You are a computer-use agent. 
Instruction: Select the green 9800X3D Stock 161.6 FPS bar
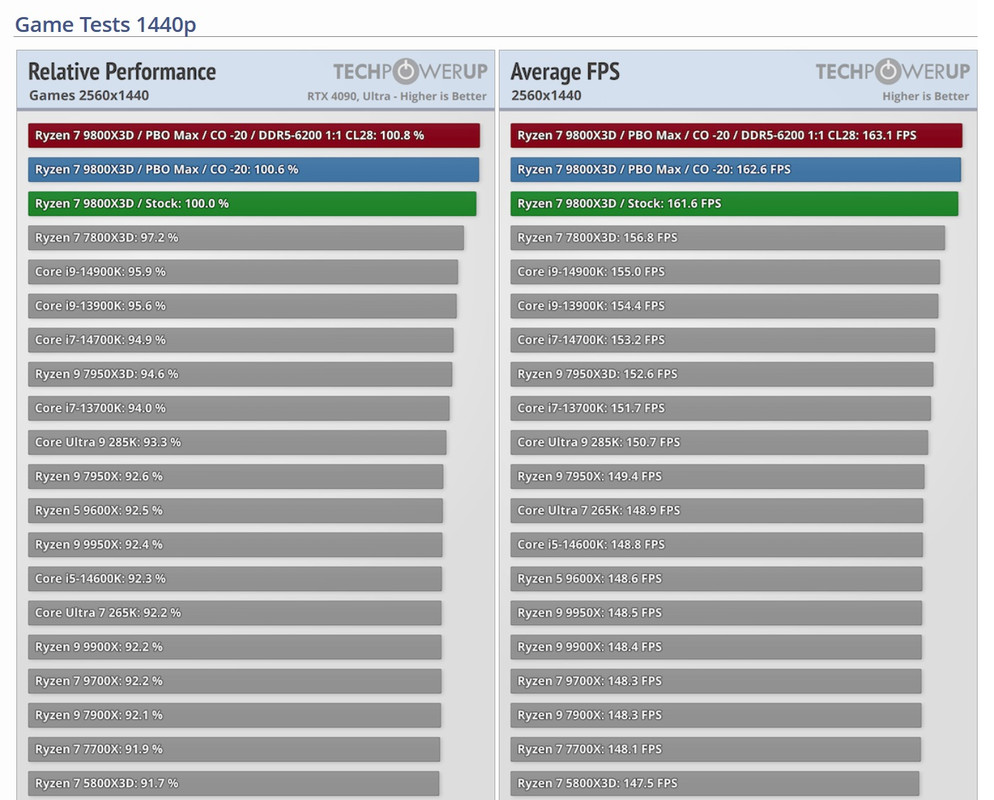[x=734, y=204]
